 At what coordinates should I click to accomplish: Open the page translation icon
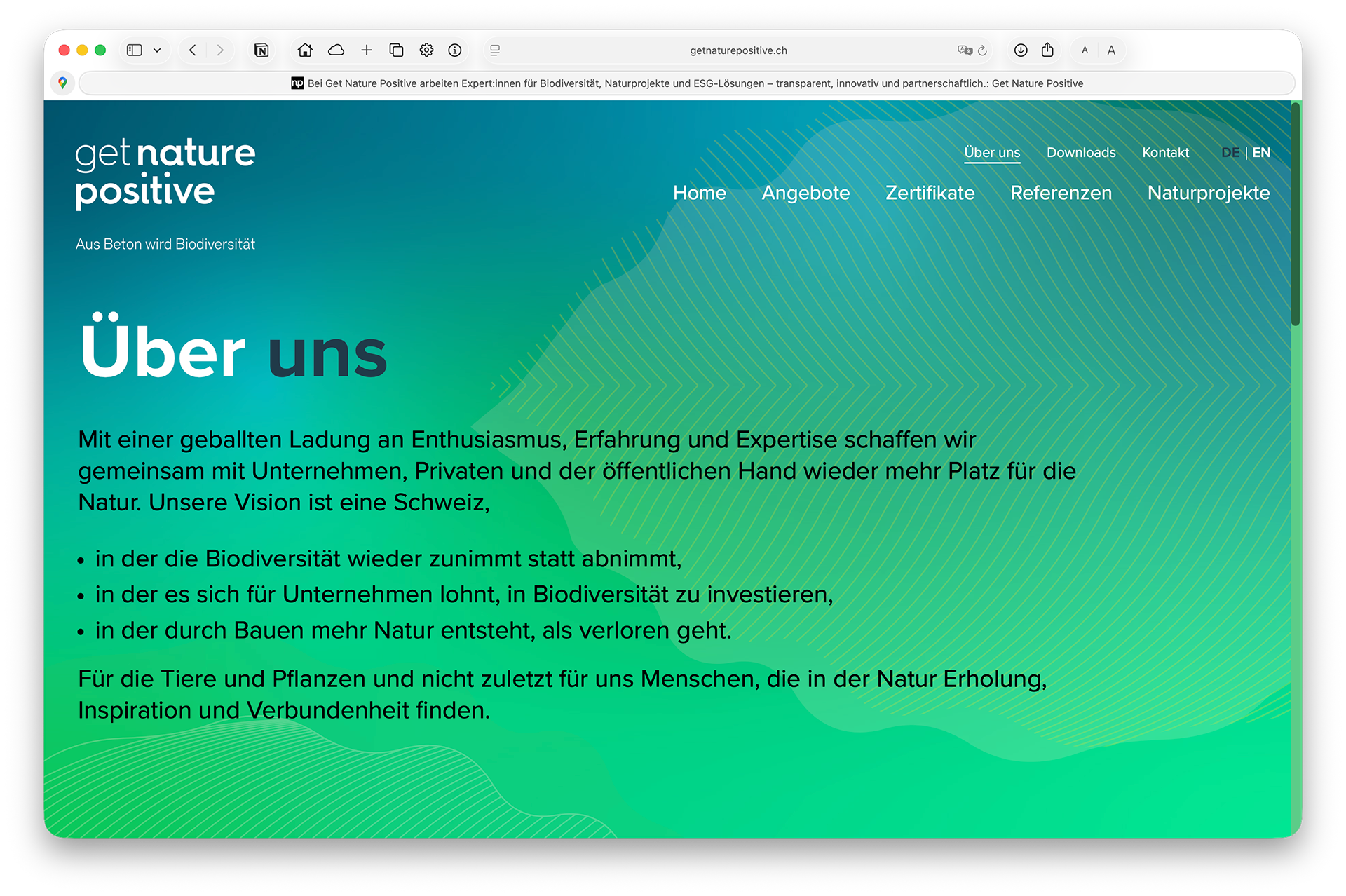tap(965, 50)
